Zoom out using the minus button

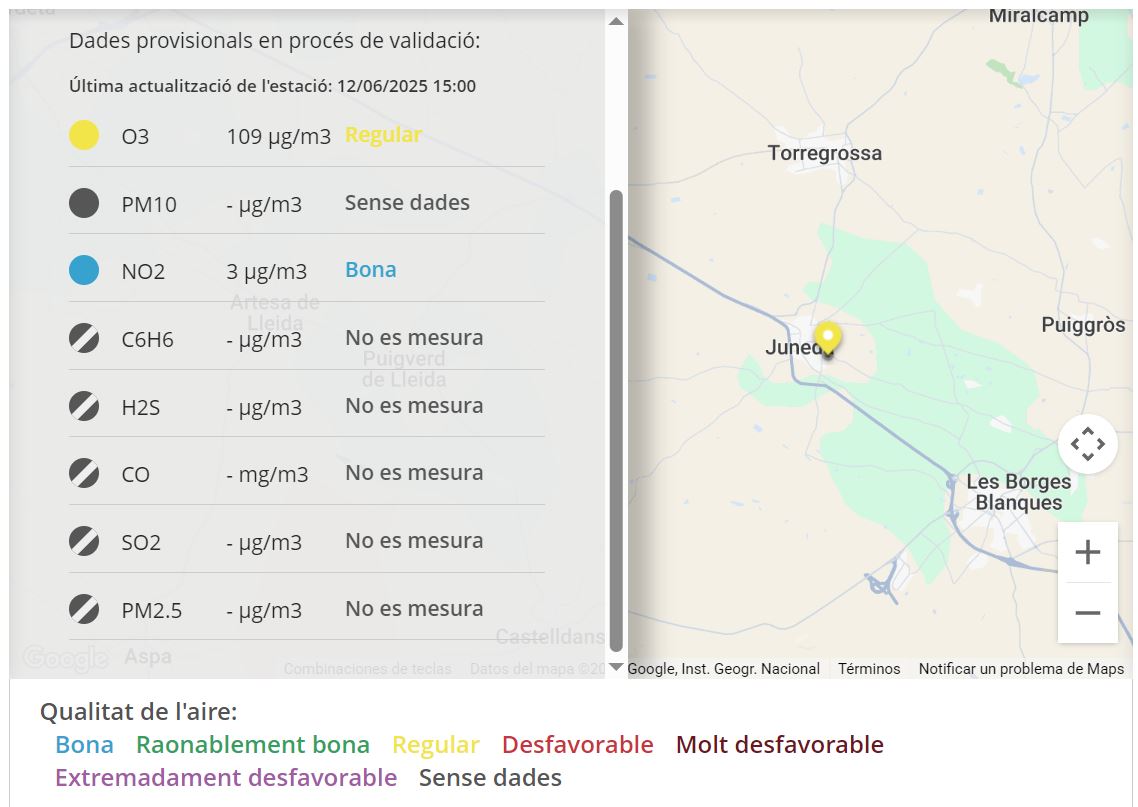pos(1088,611)
